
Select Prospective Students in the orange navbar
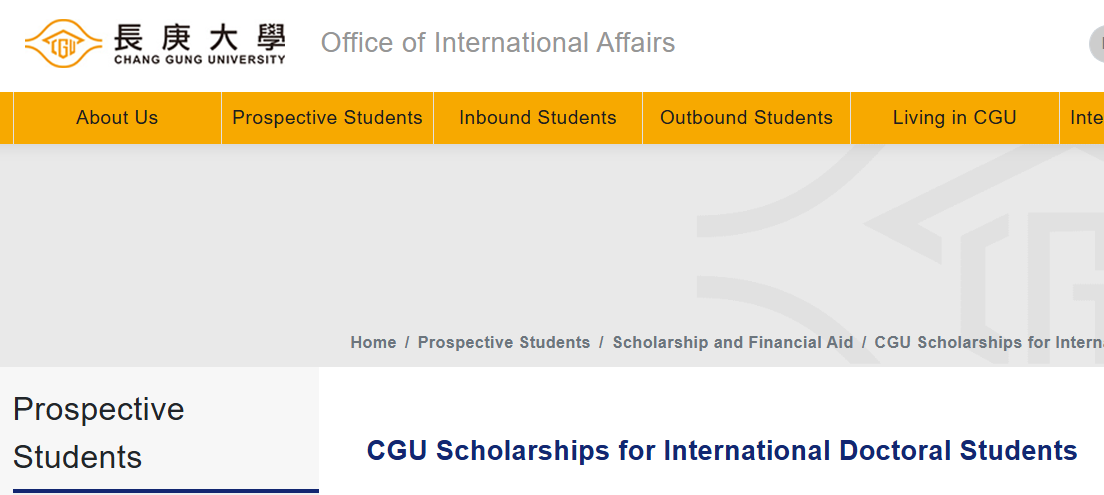[327, 118]
